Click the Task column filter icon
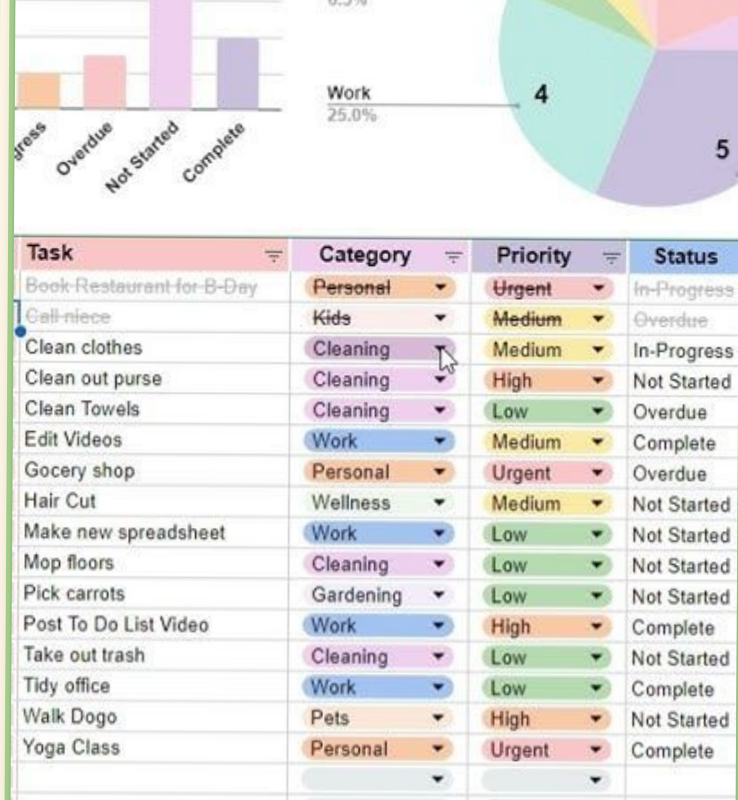Viewport: 738px width, 800px height. (273, 256)
